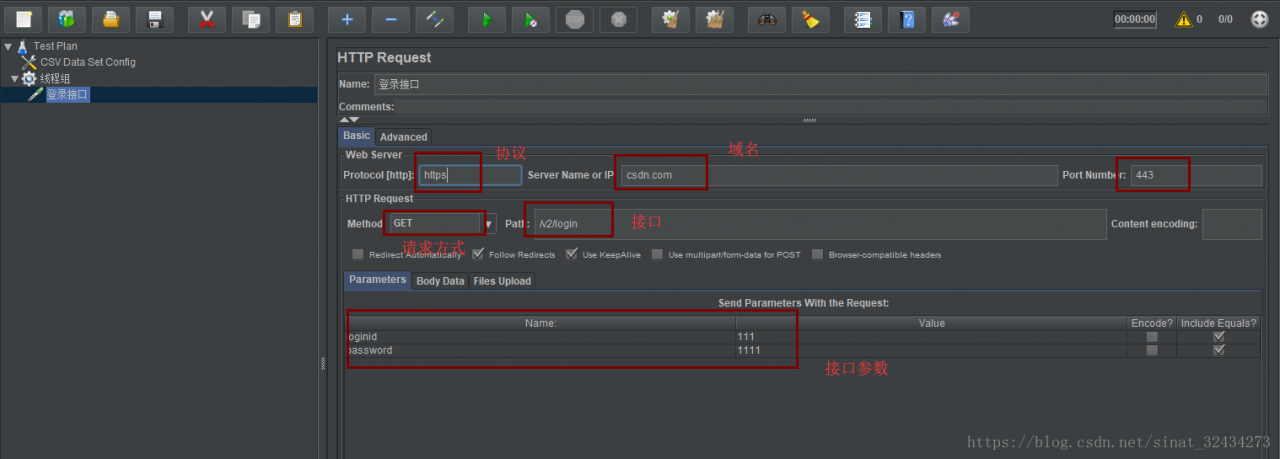This screenshot has height=459, width=1280.
Task: Open the Parameters tab
Action: [x=378, y=280]
